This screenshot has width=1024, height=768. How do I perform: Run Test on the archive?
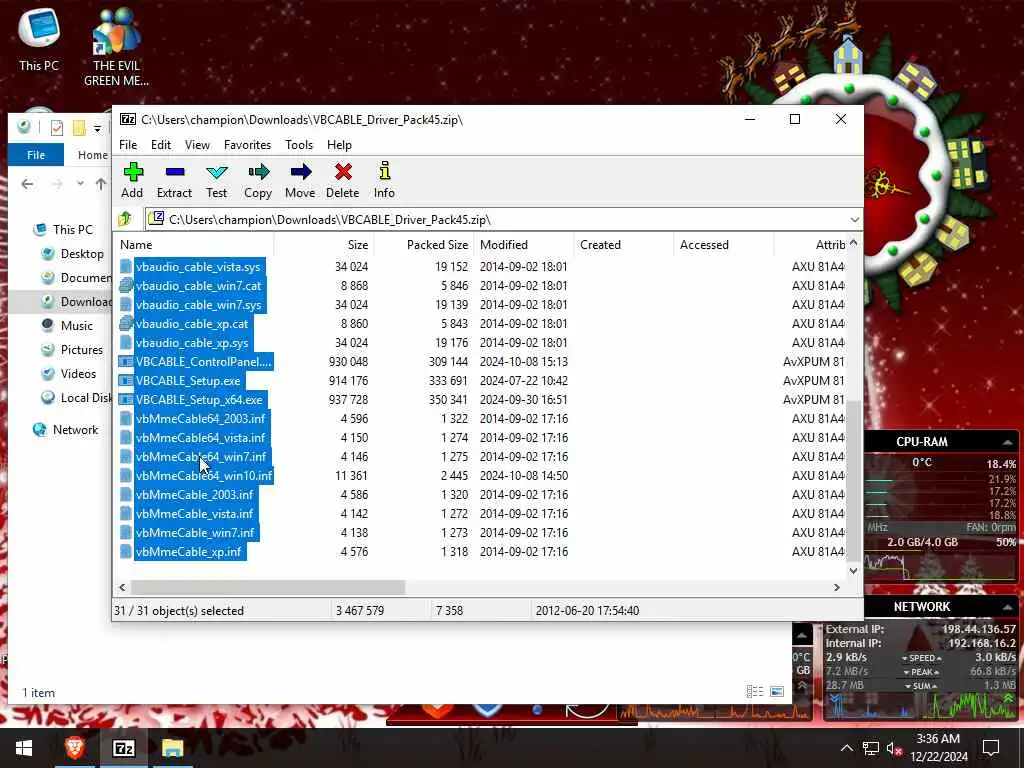[216, 181]
